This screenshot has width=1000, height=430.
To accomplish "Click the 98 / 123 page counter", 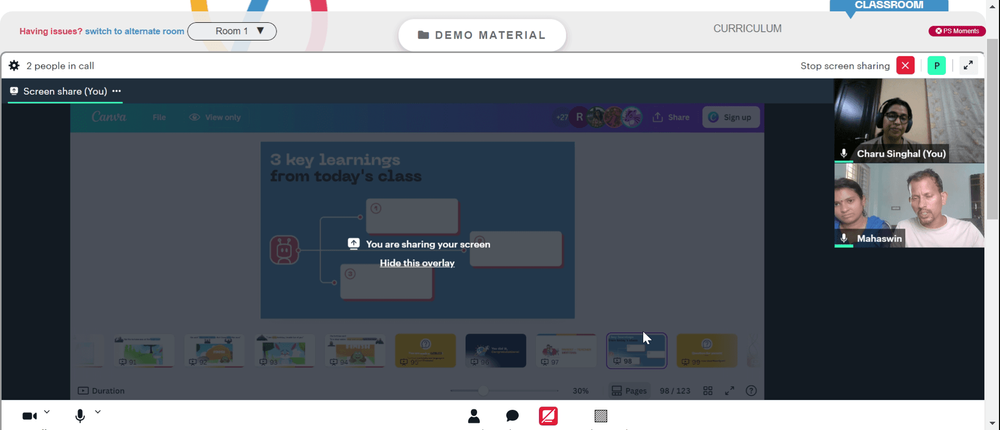I will 675,391.
